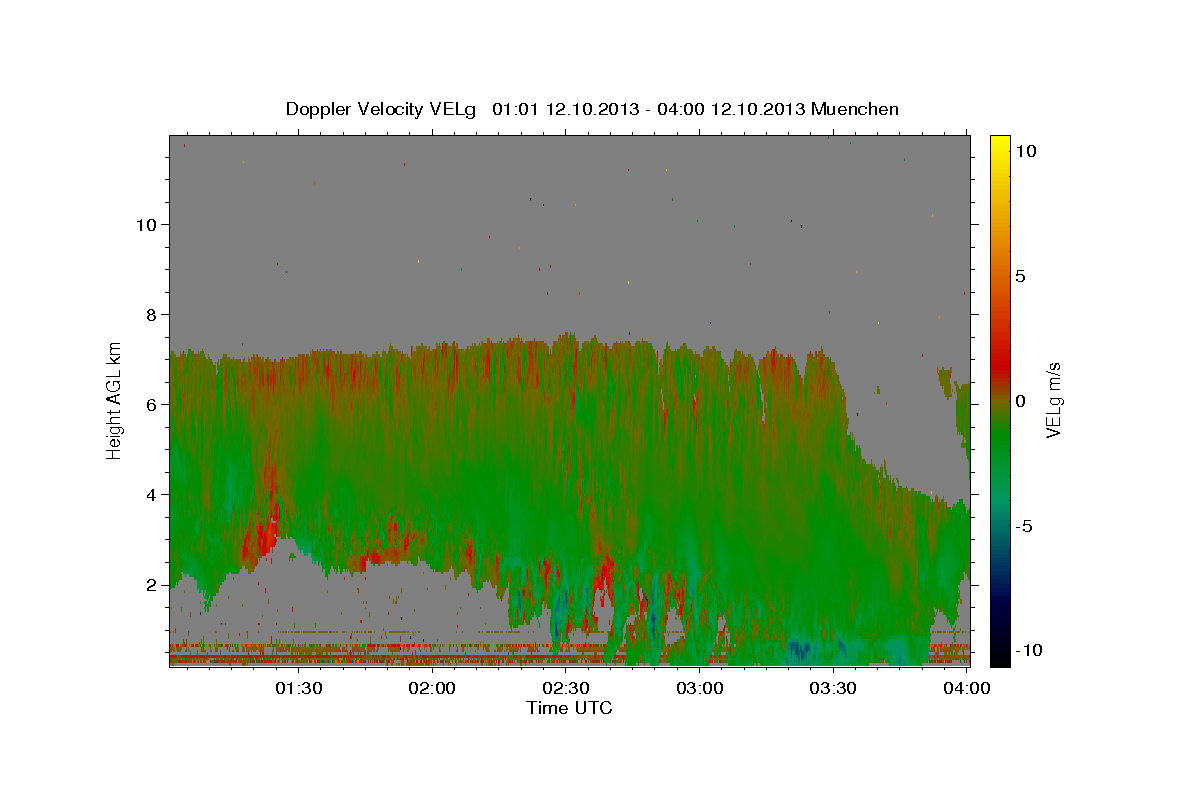
Task: Select the 02:30 time tick label
Action: [x=566, y=688]
